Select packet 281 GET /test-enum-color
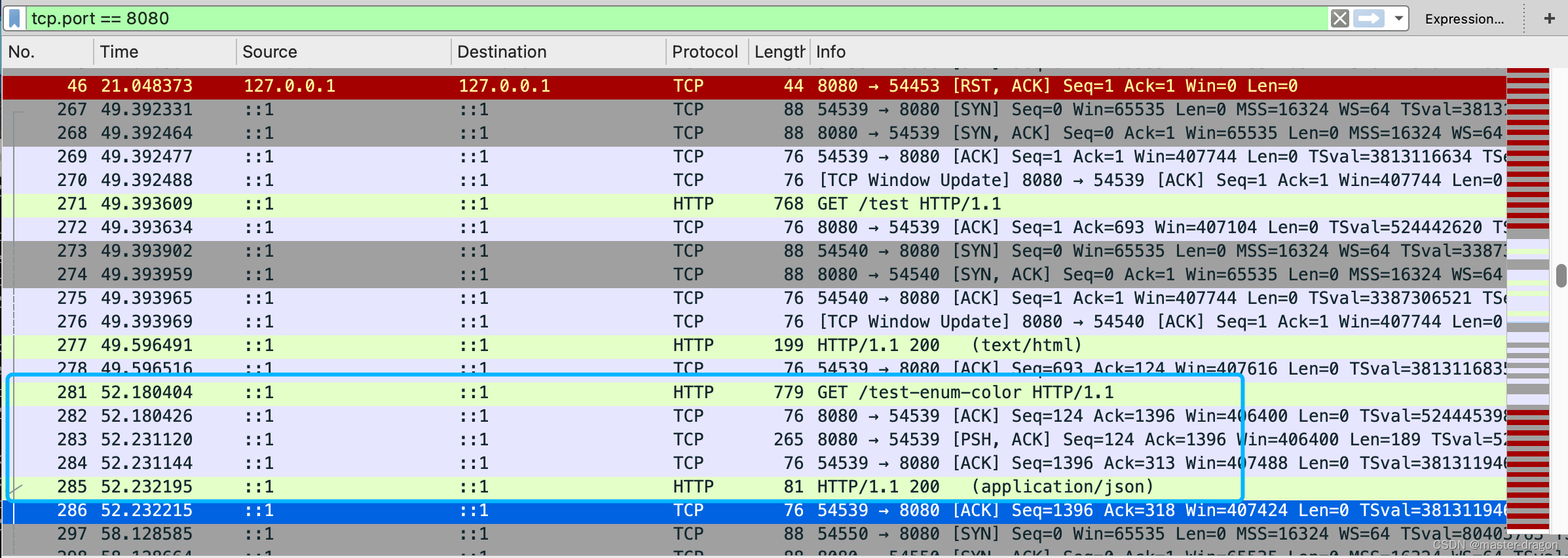 [x=755, y=393]
